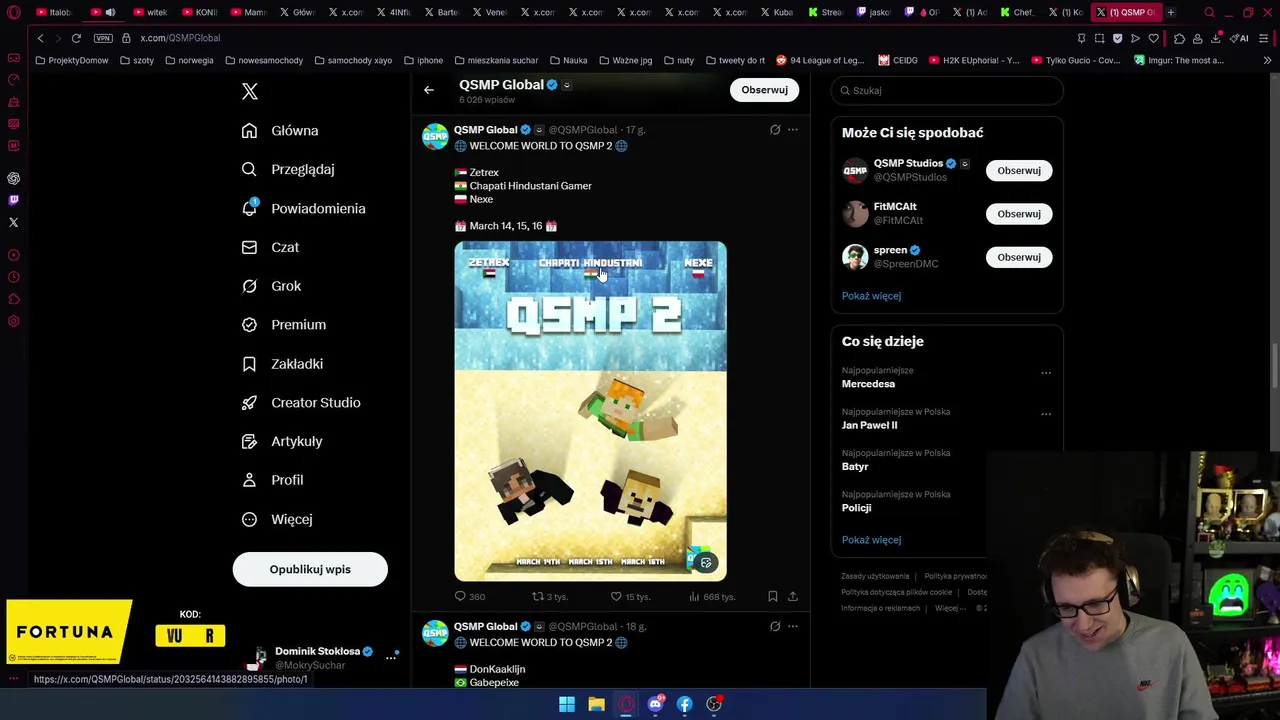Open Profil page

point(273,480)
